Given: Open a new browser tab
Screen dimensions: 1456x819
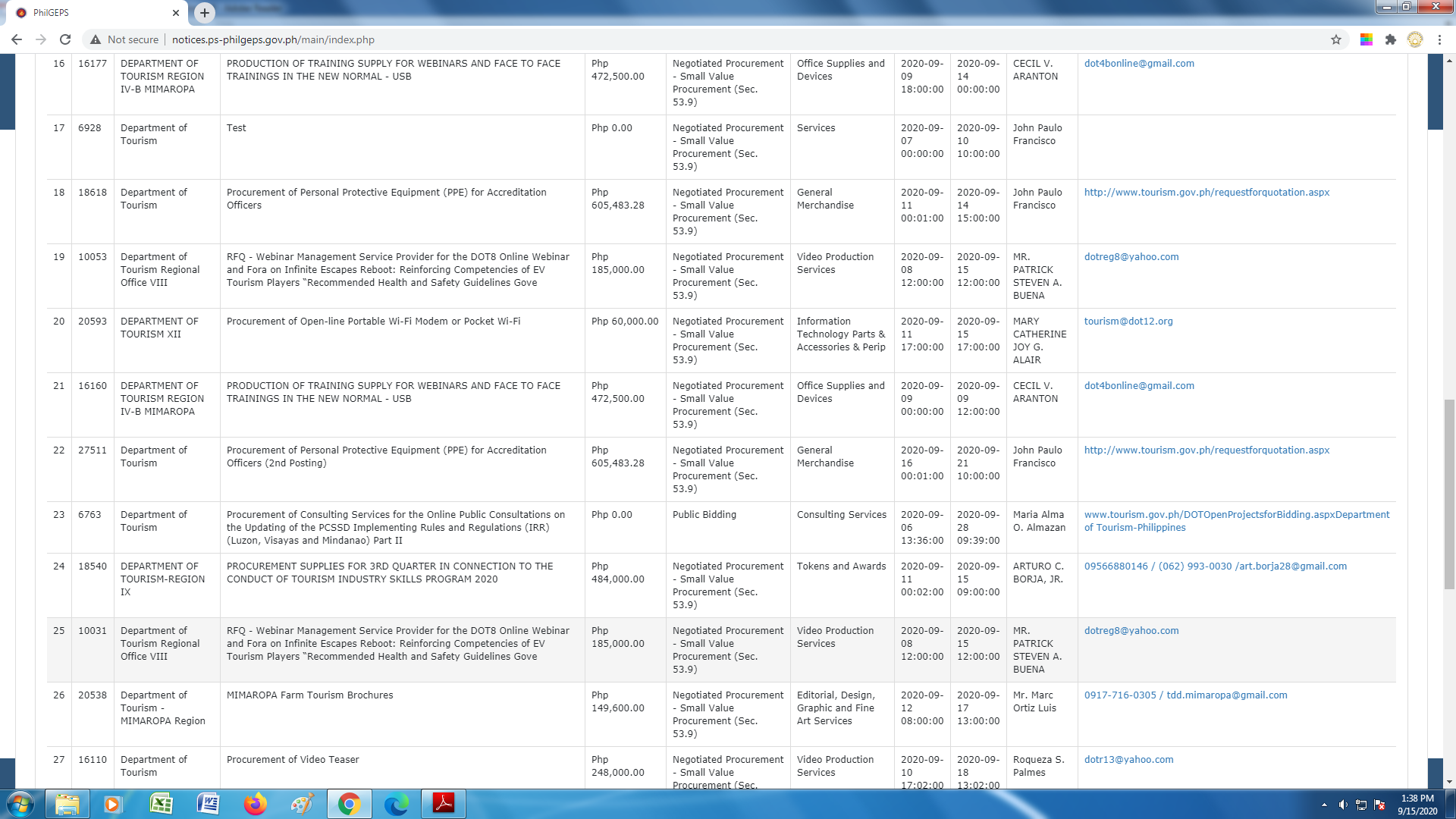Looking at the screenshot, I should pyautogui.click(x=205, y=13).
